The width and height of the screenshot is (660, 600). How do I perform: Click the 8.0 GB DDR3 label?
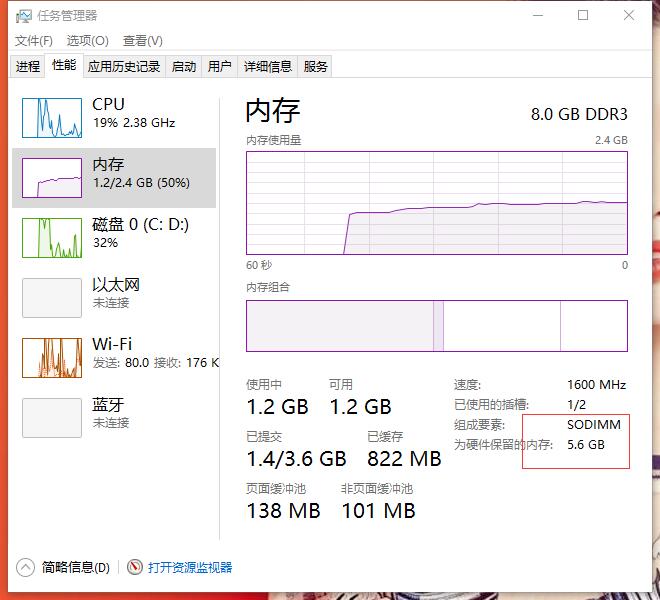[x=579, y=114]
